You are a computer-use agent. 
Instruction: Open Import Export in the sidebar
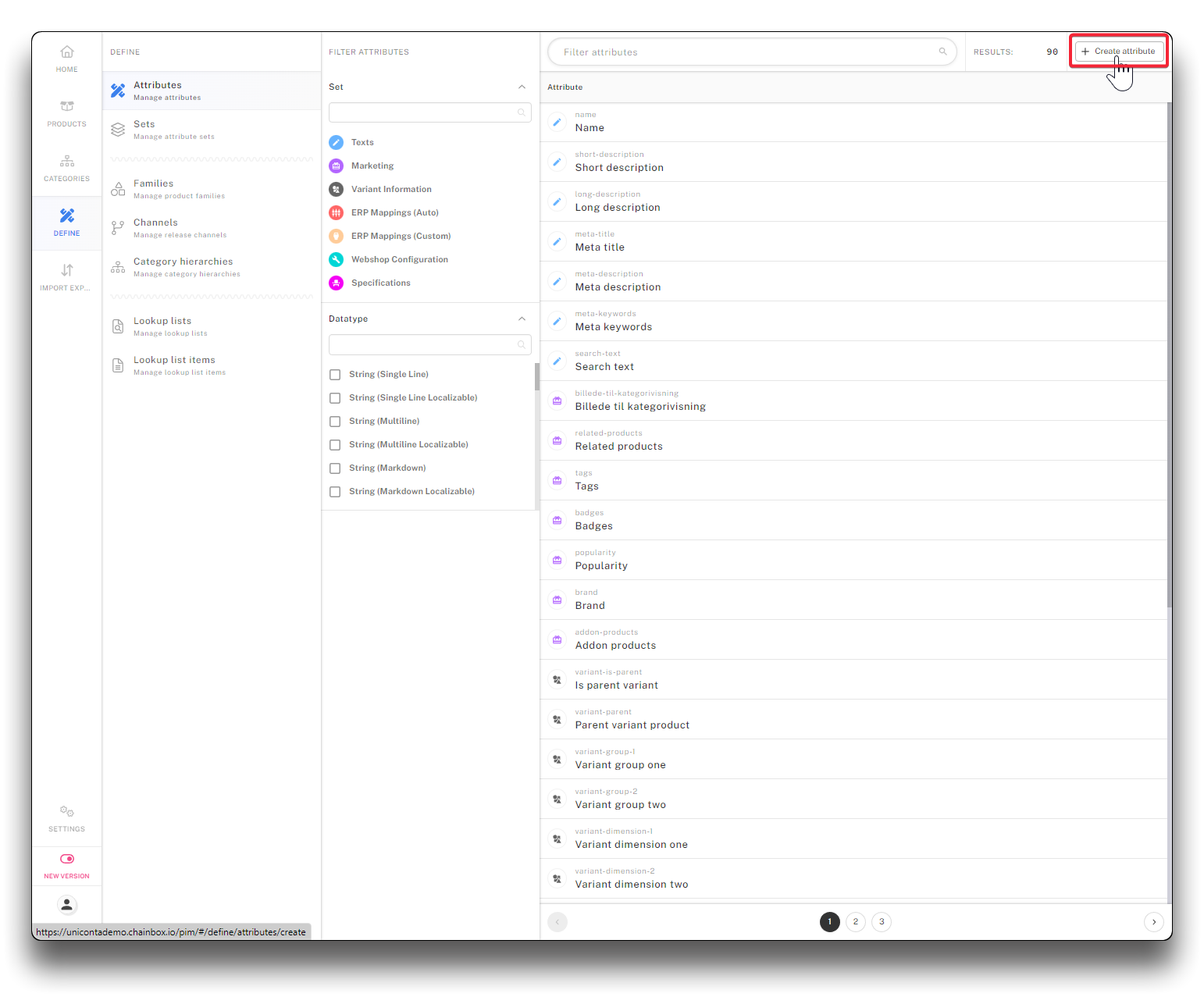[x=67, y=277]
